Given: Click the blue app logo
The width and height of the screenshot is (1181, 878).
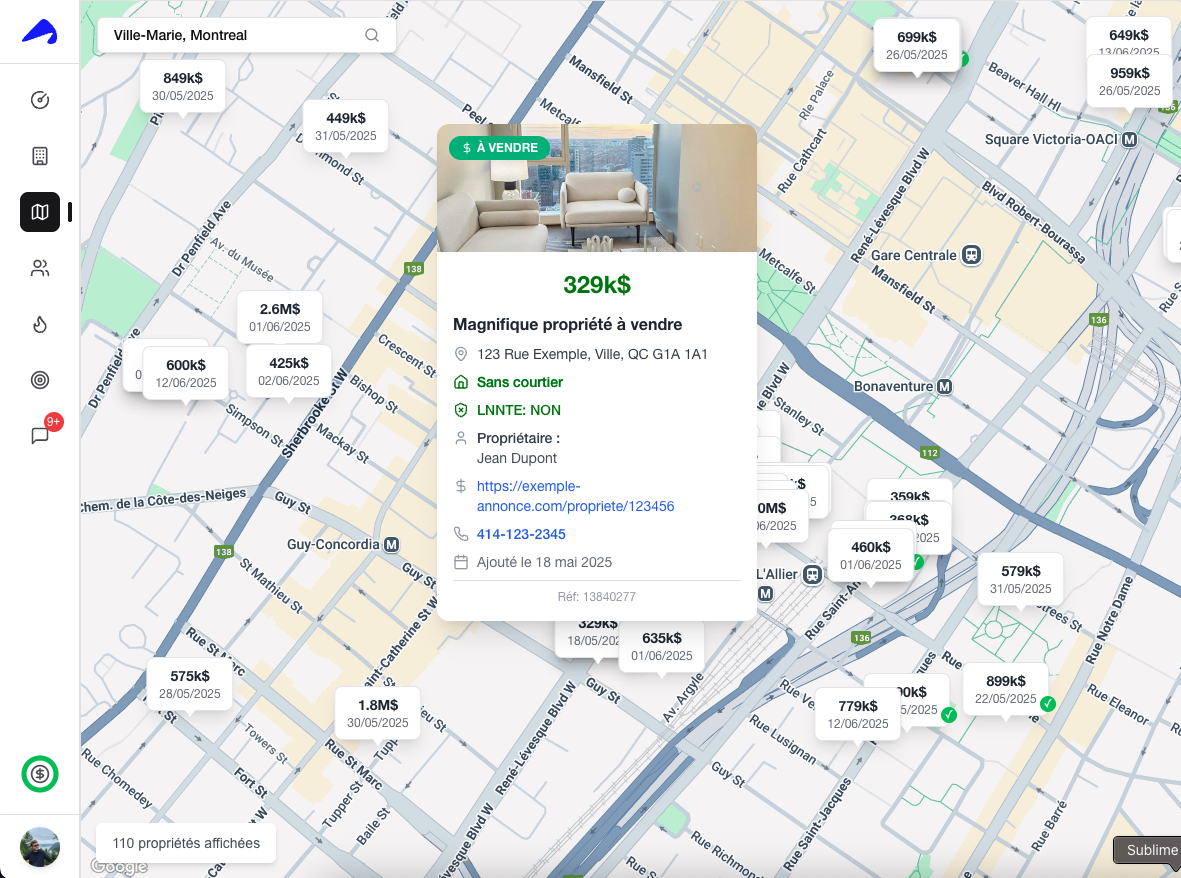Looking at the screenshot, I should point(40,32).
